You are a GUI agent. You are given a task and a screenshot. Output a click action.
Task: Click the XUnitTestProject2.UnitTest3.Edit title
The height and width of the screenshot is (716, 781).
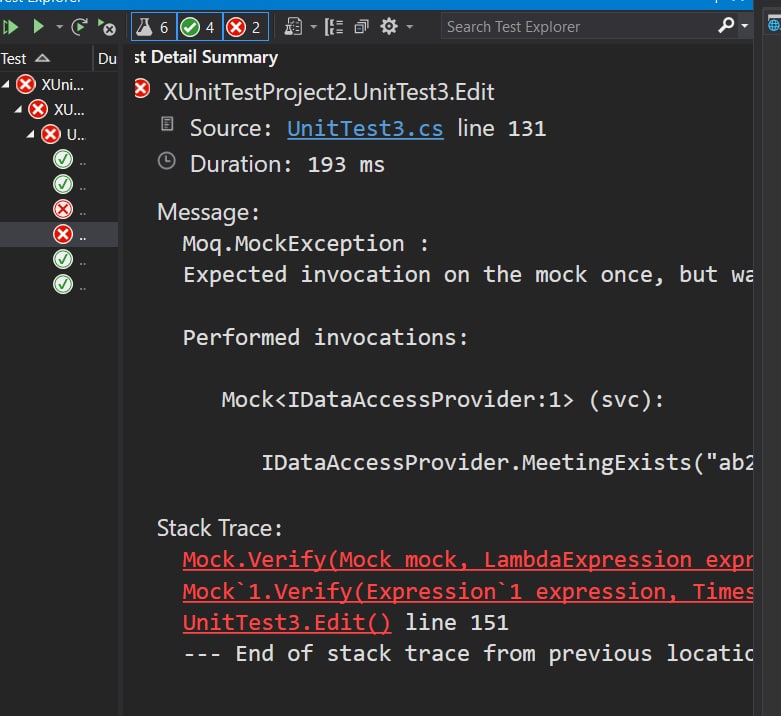329,92
